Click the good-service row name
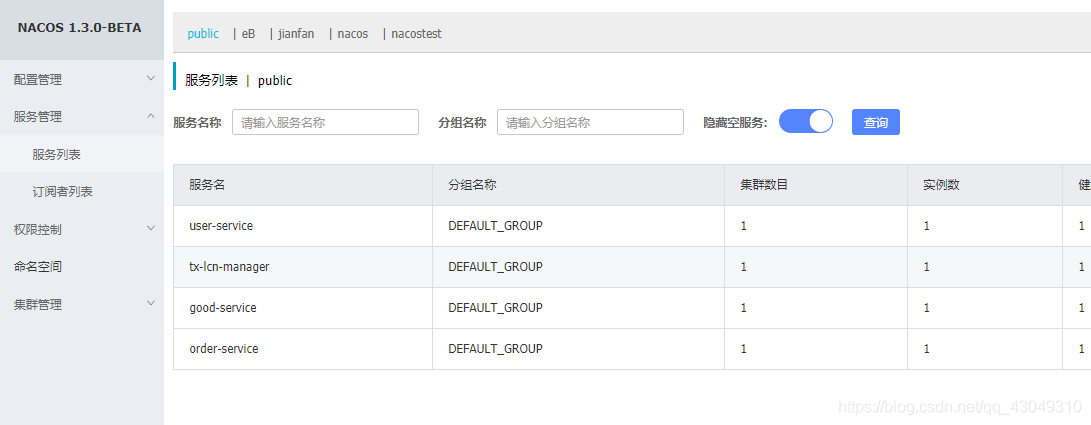 (x=223, y=307)
